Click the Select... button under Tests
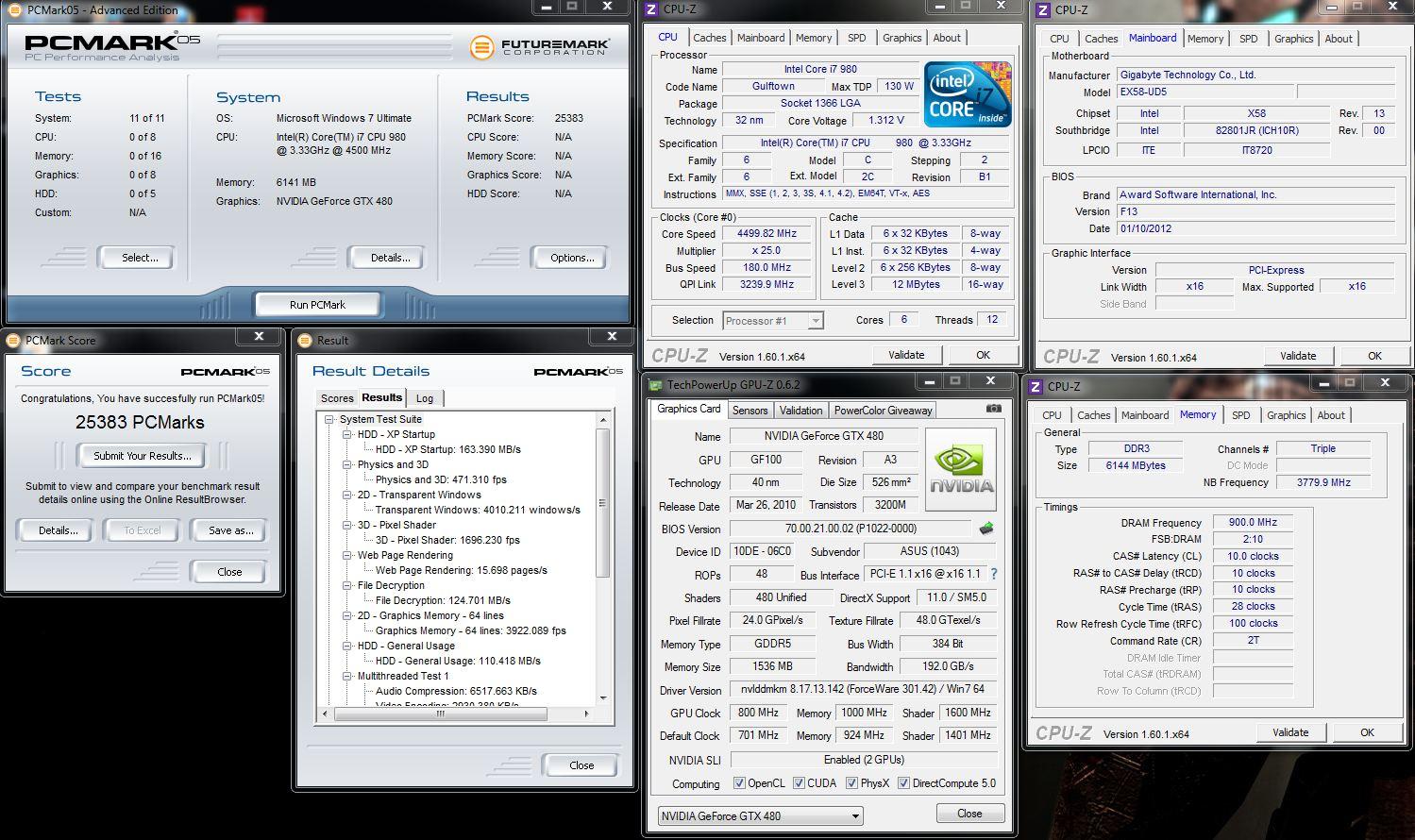Image resolution: width=1415 pixels, height=840 pixels. click(140, 258)
